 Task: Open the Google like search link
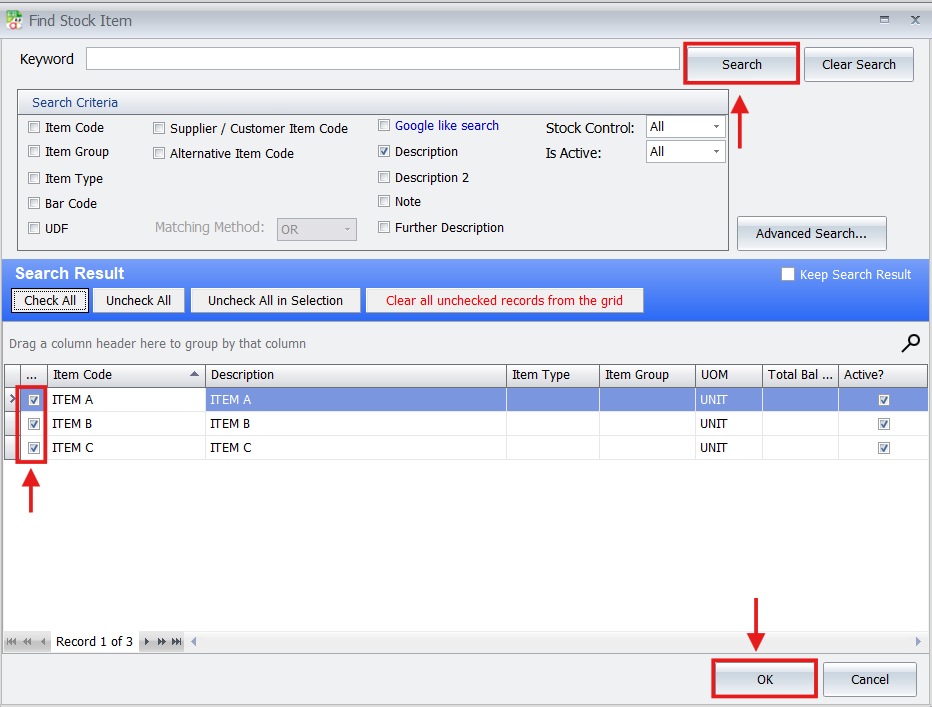point(449,125)
